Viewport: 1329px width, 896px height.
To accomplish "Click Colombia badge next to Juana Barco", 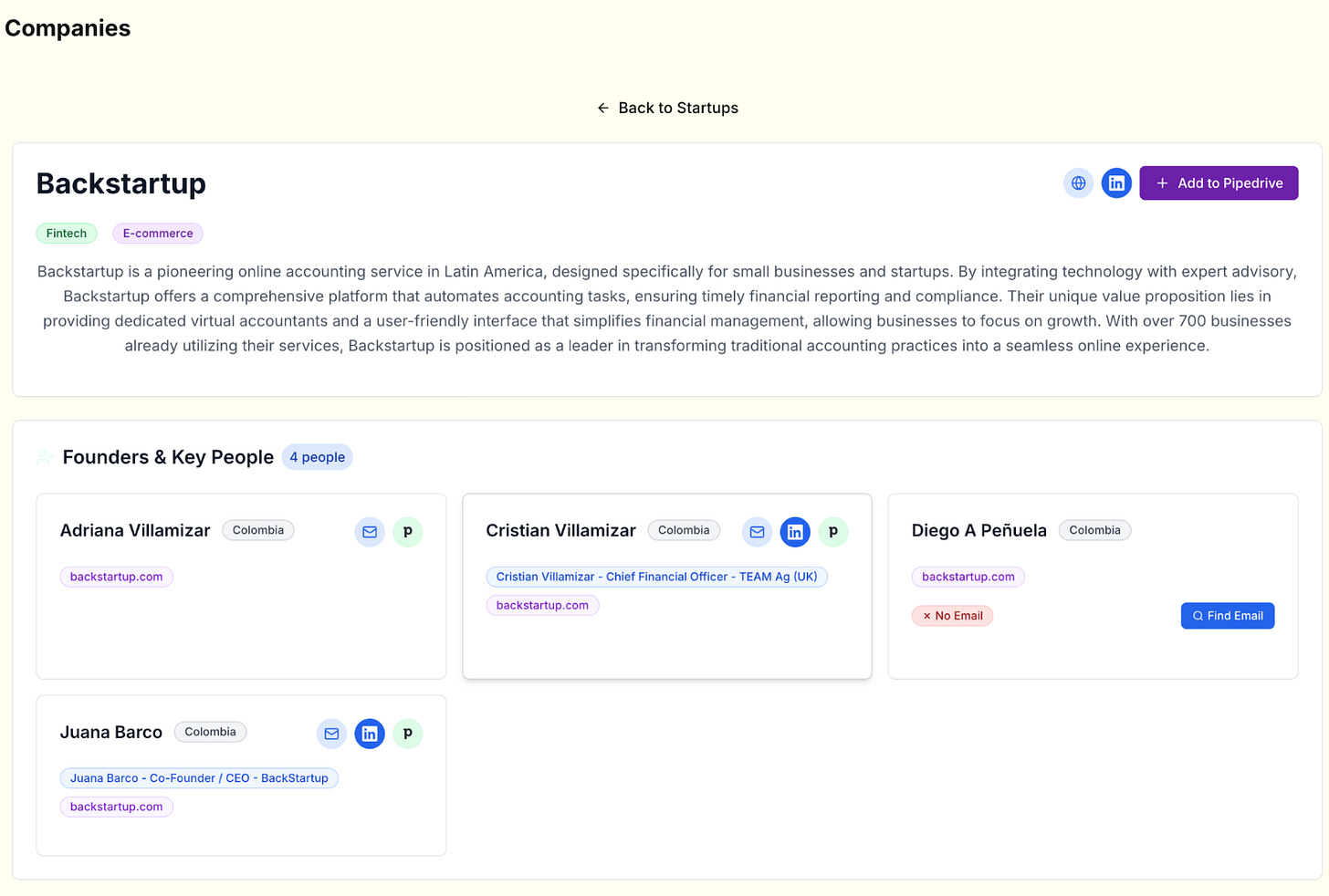I will click(210, 732).
